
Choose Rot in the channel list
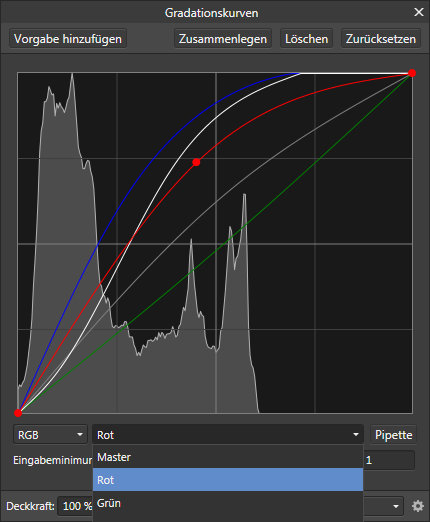click(228, 480)
